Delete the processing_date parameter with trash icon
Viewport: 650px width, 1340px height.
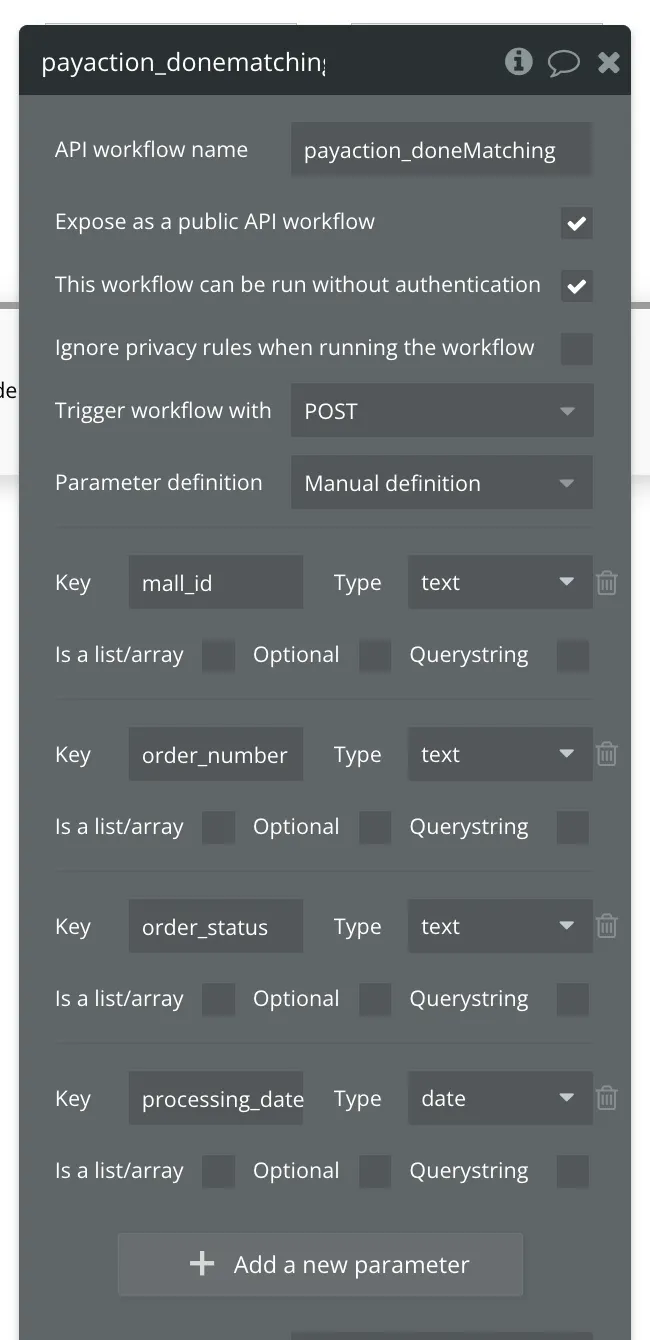tap(607, 1099)
